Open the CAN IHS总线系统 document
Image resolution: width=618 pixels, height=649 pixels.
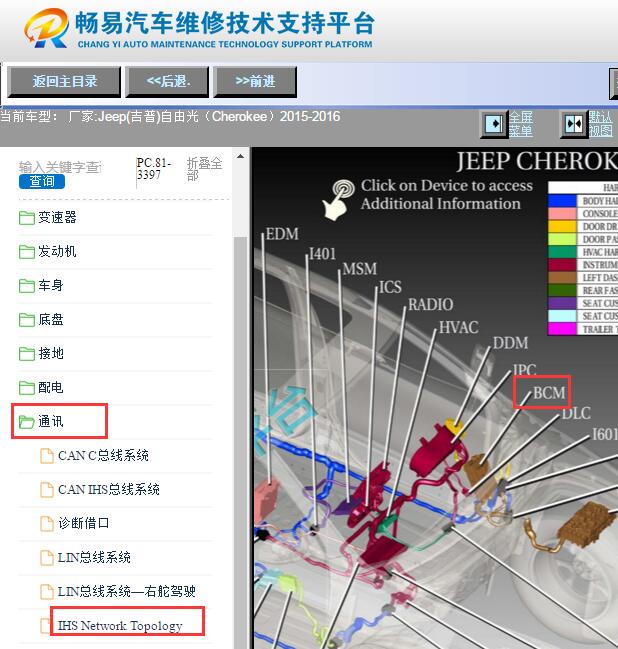[108, 489]
